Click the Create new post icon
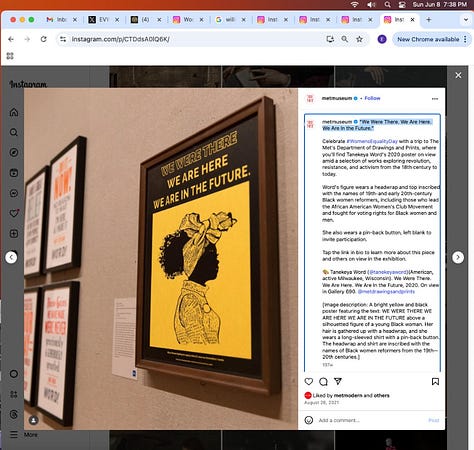 tap(14, 234)
